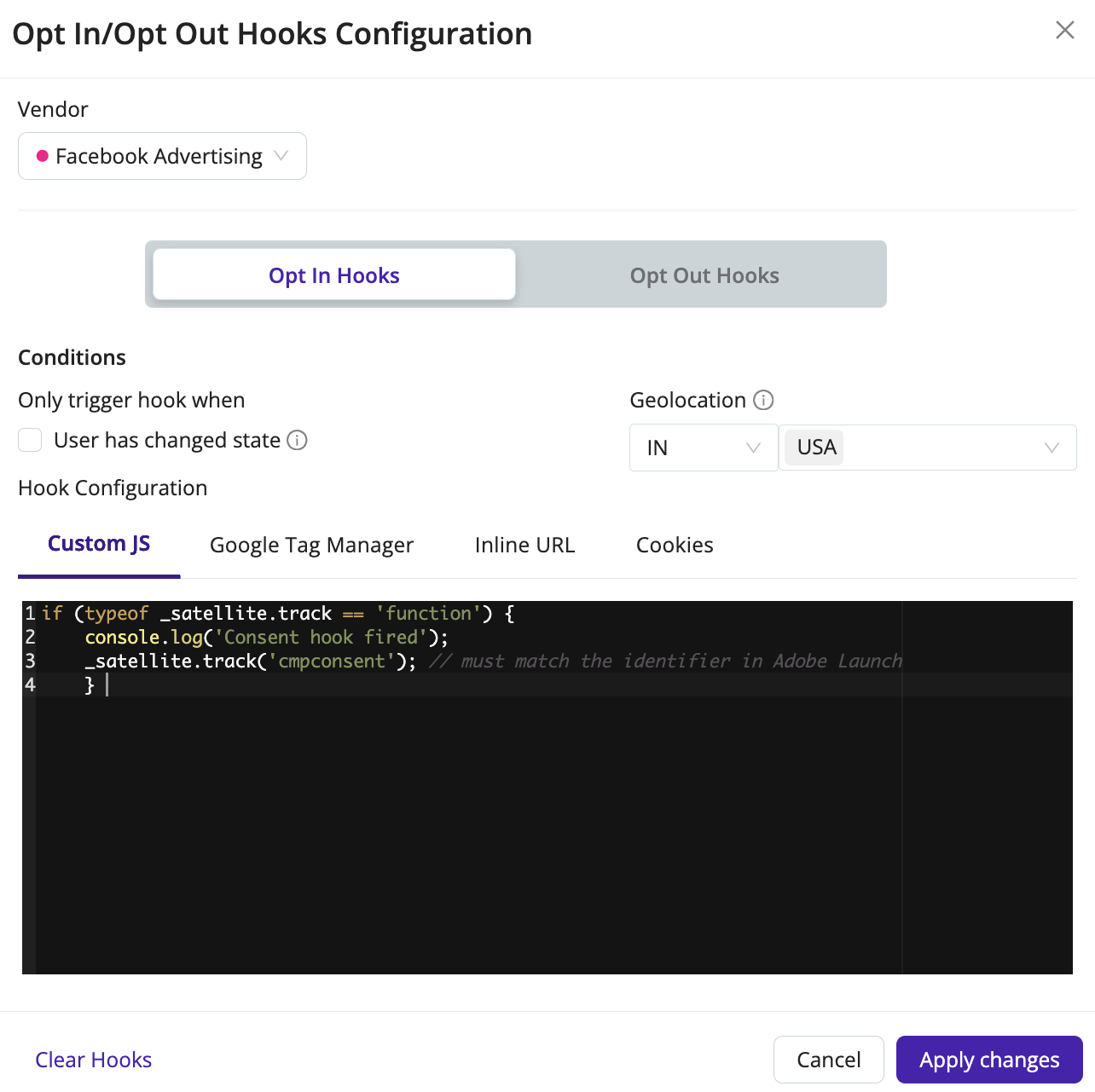The width and height of the screenshot is (1095, 1092).
Task: Click the '_satellite.track('cmpconsent');' code line
Action: [x=250, y=661]
